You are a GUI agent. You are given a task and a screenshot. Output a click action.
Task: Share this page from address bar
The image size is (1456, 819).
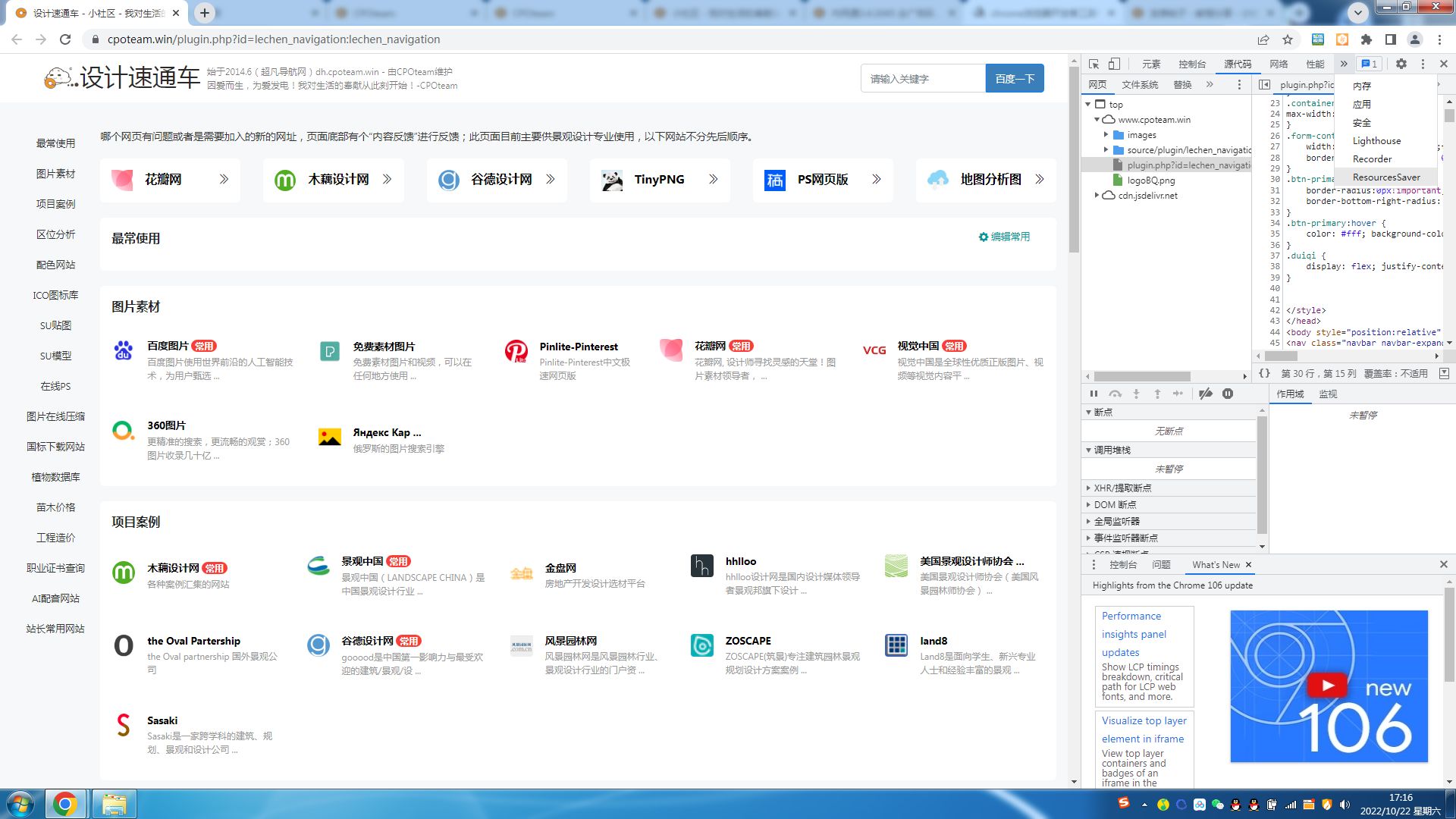pyautogui.click(x=1263, y=39)
